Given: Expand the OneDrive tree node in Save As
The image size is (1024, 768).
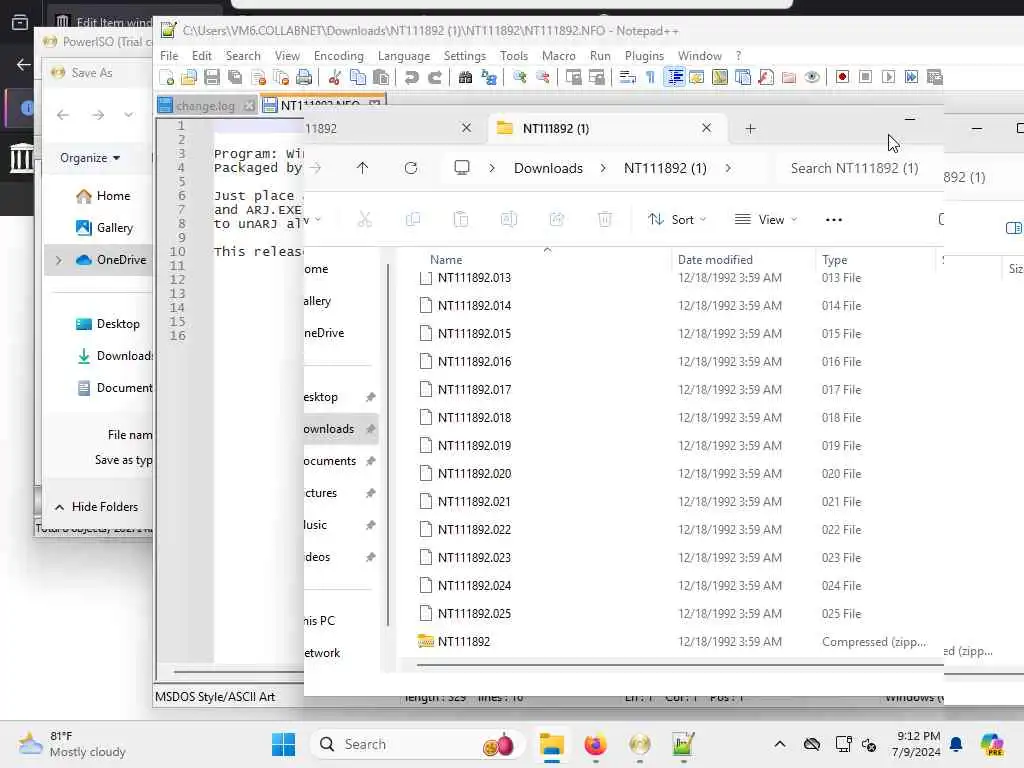Looking at the screenshot, I should point(59,260).
